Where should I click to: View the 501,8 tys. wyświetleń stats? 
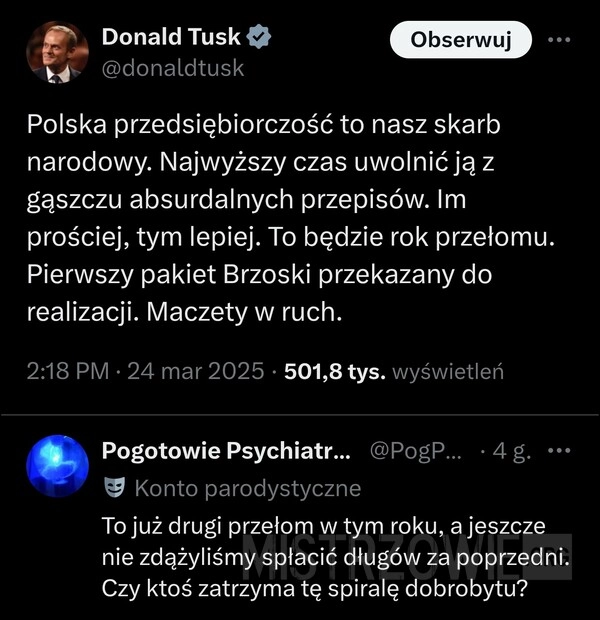pos(394,372)
